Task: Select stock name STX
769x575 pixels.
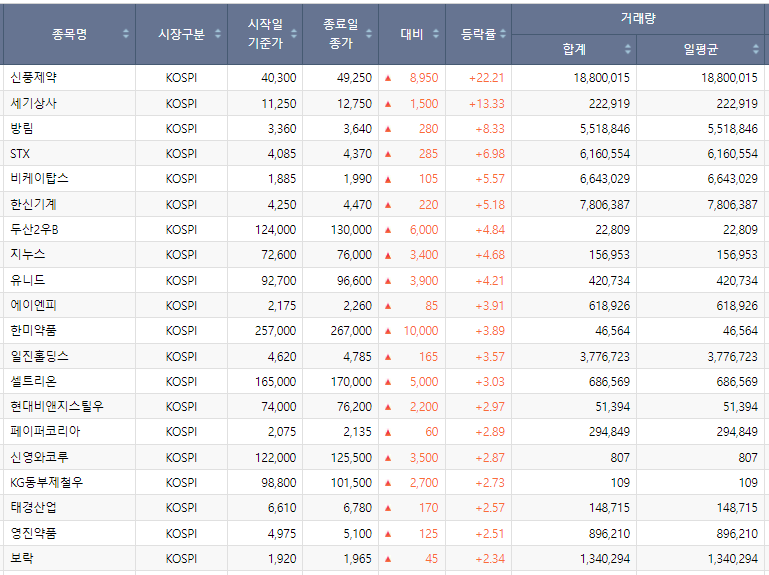Action: [20, 154]
